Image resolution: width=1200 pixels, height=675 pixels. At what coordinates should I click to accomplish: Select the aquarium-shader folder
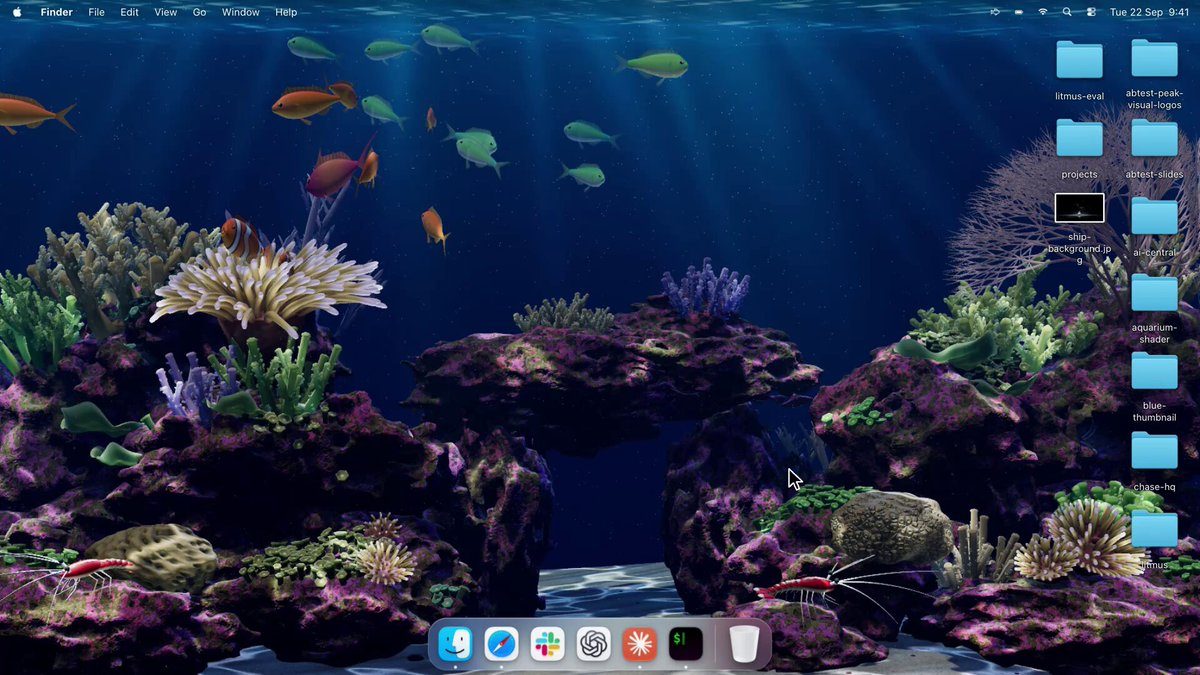1154,293
